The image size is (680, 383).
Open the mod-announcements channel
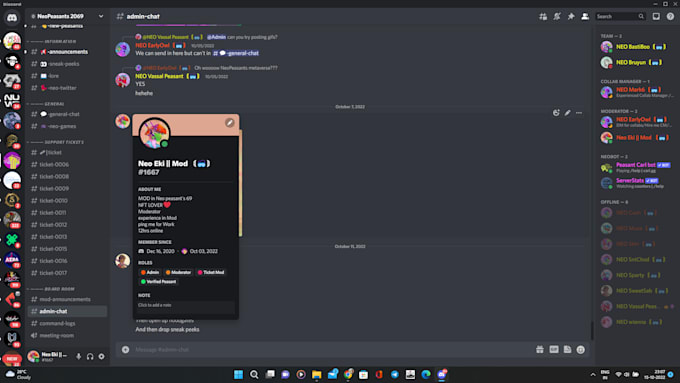coord(67,299)
